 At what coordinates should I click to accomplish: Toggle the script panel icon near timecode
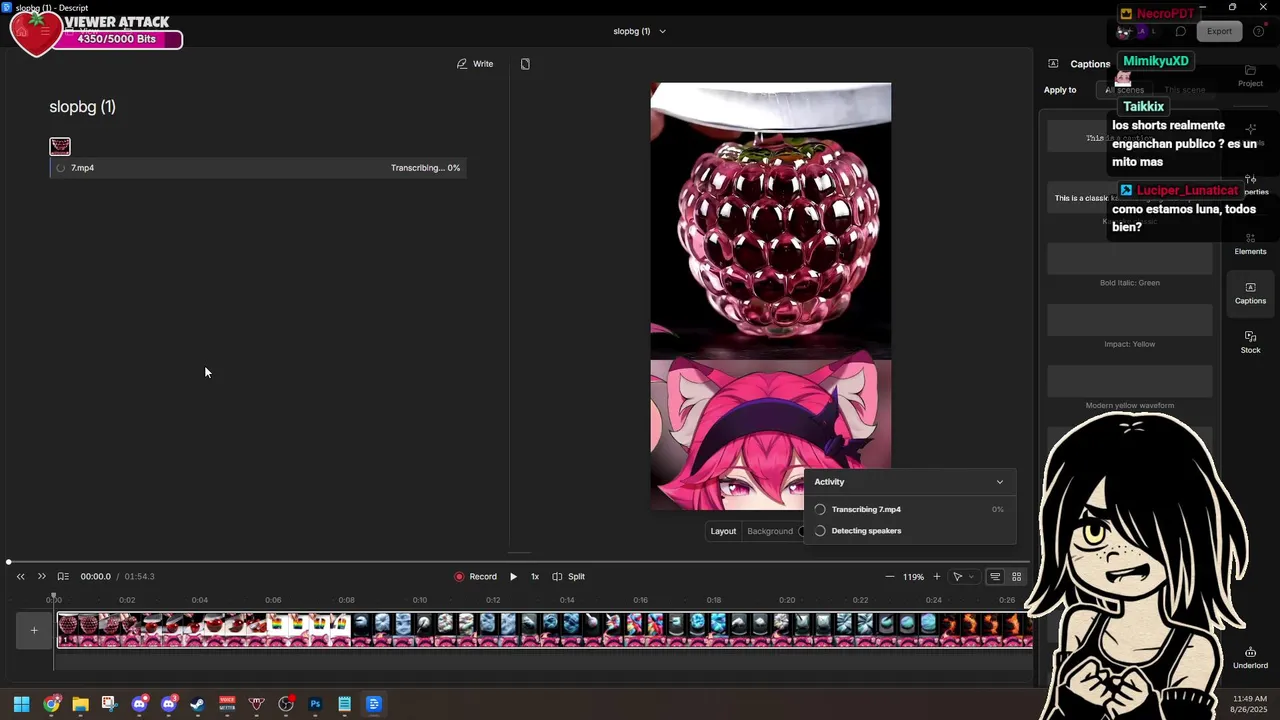63,576
